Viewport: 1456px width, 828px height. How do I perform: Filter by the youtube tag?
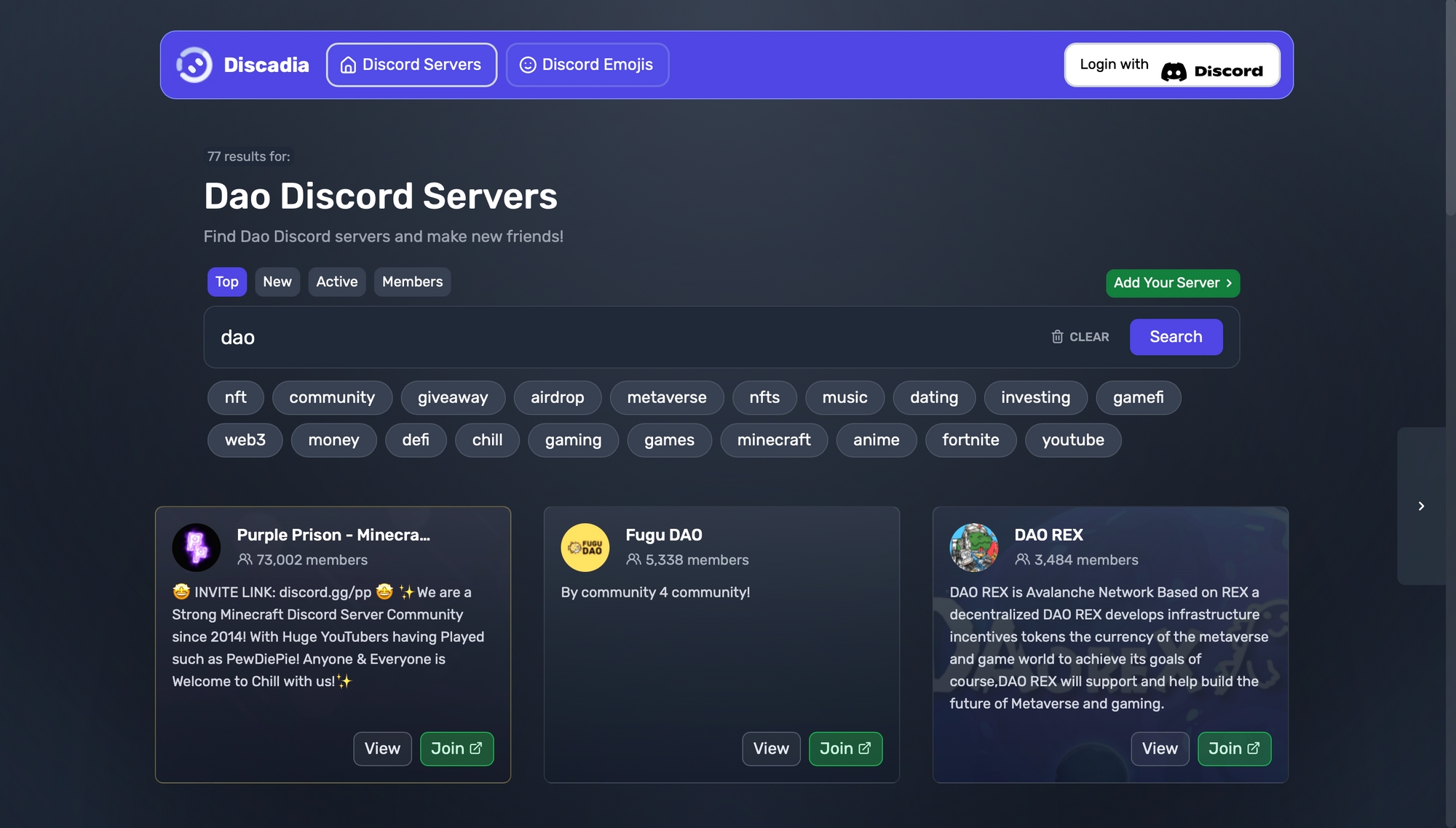[x=1073, y=440]
